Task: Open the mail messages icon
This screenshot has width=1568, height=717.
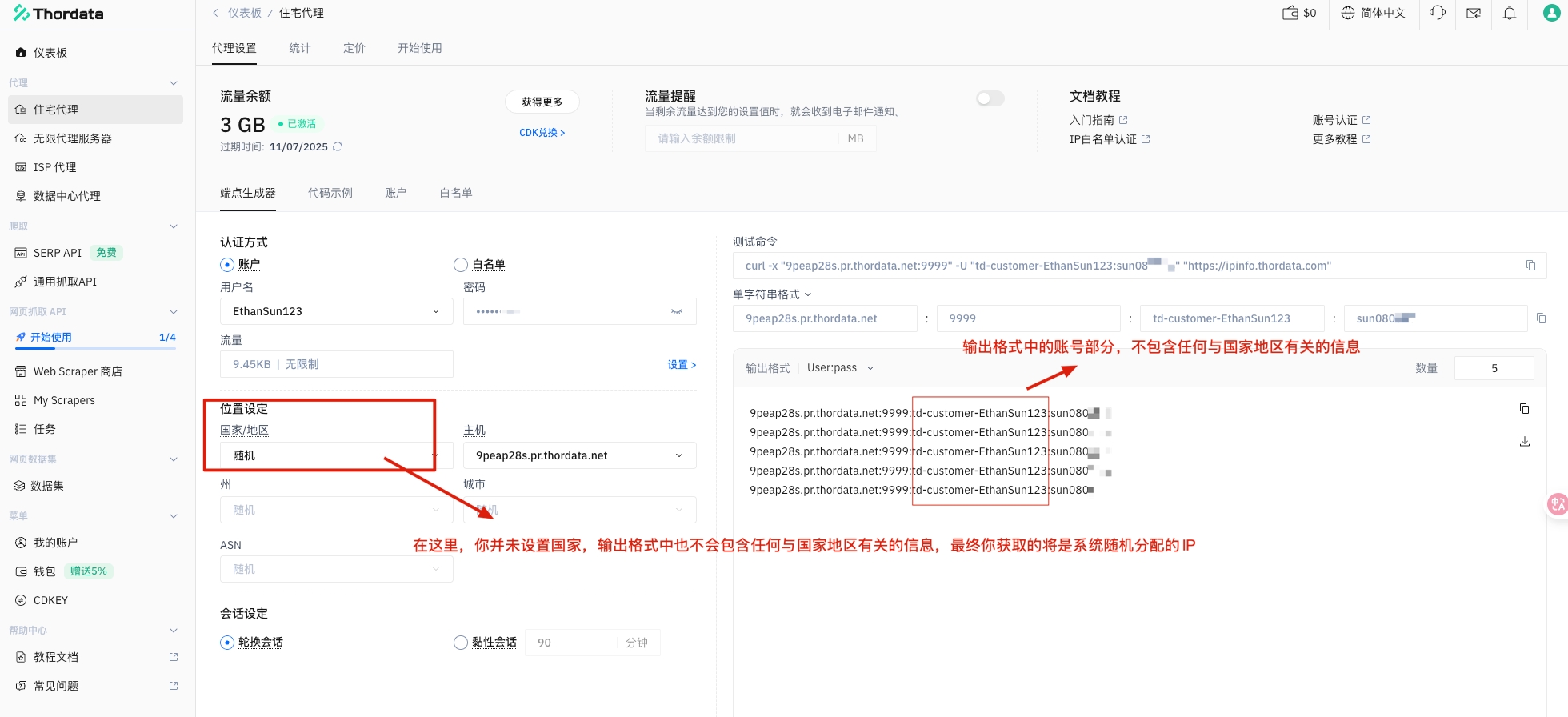Action: [1473, 13]
